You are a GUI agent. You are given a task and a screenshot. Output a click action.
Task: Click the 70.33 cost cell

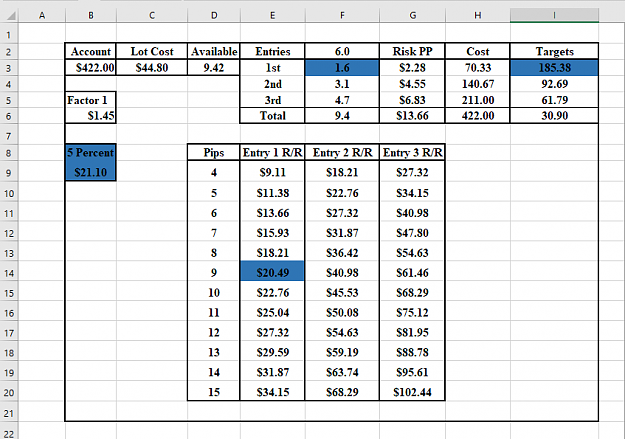tap(478, 68)
